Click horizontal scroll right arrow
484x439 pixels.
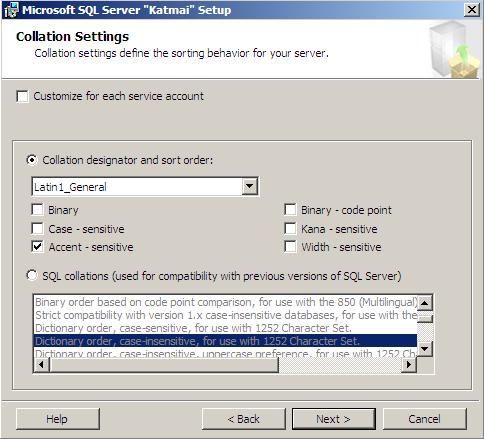click(409, 365)
